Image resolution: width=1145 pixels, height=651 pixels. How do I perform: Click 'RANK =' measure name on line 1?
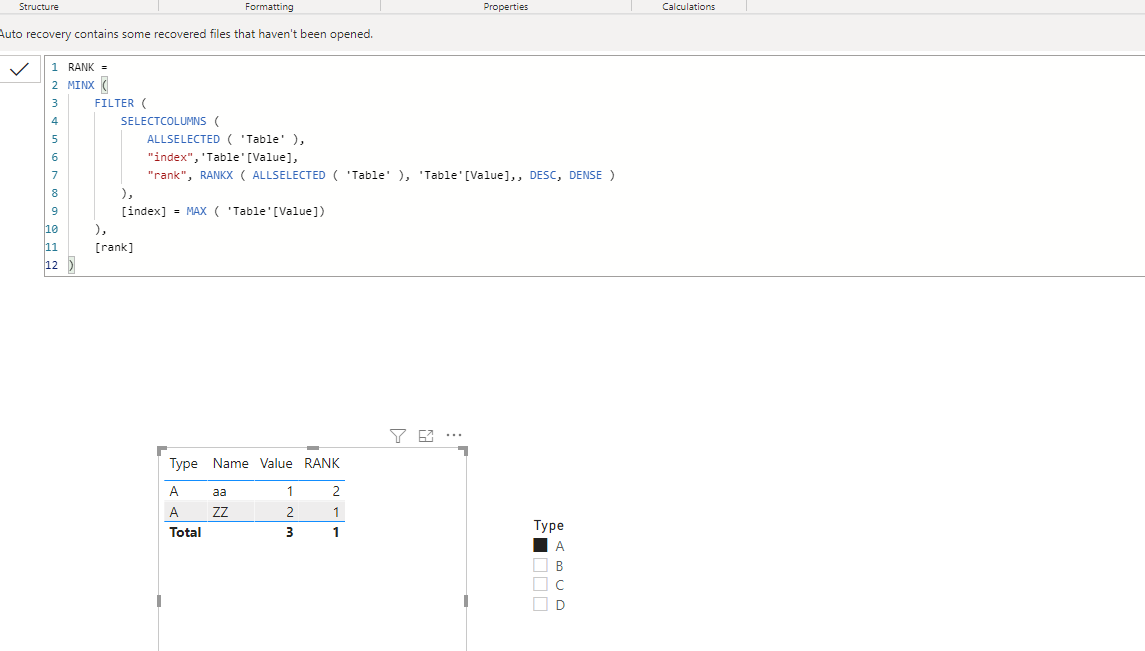point(88,67)
